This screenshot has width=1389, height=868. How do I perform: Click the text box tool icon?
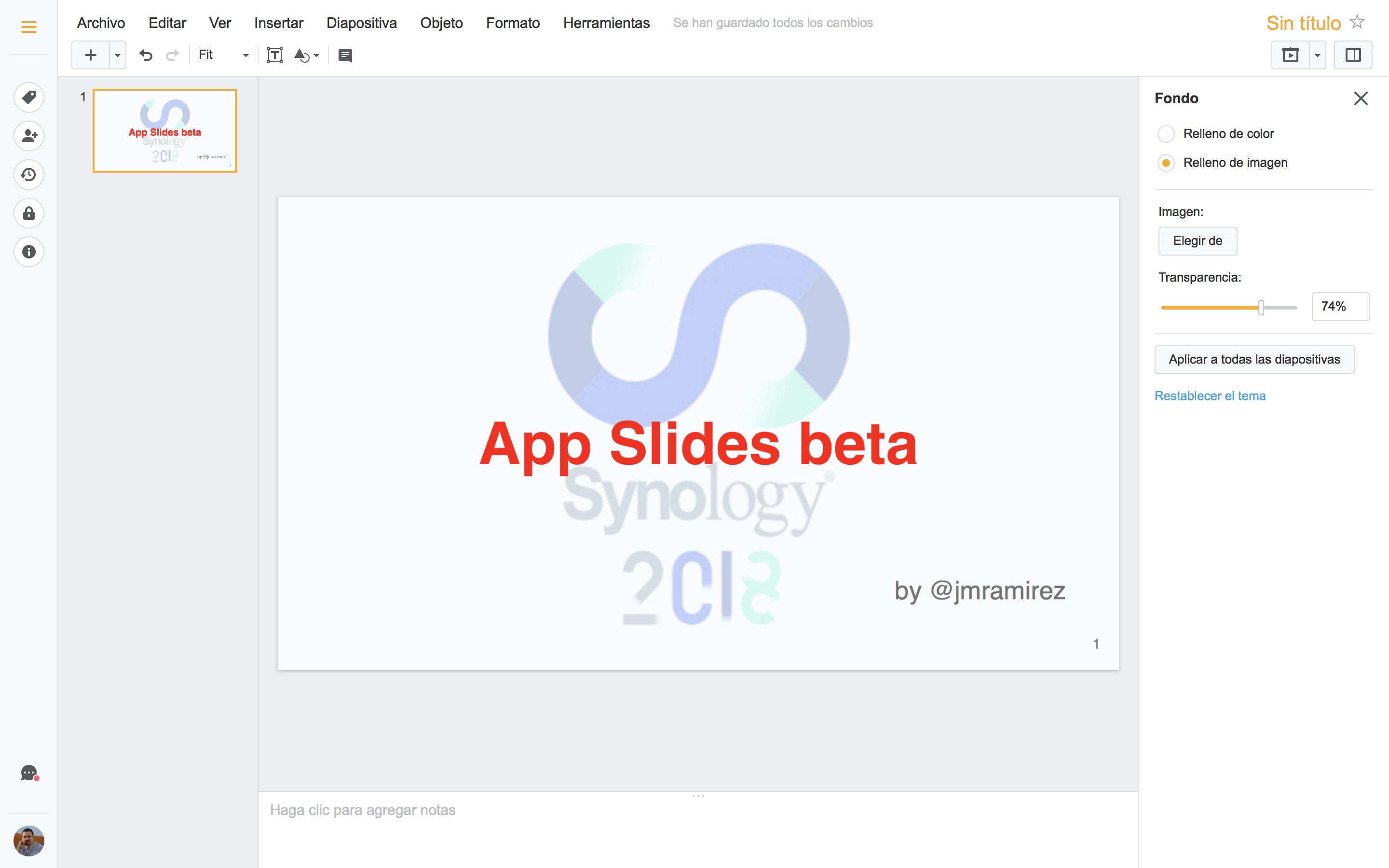click(274, 55)
